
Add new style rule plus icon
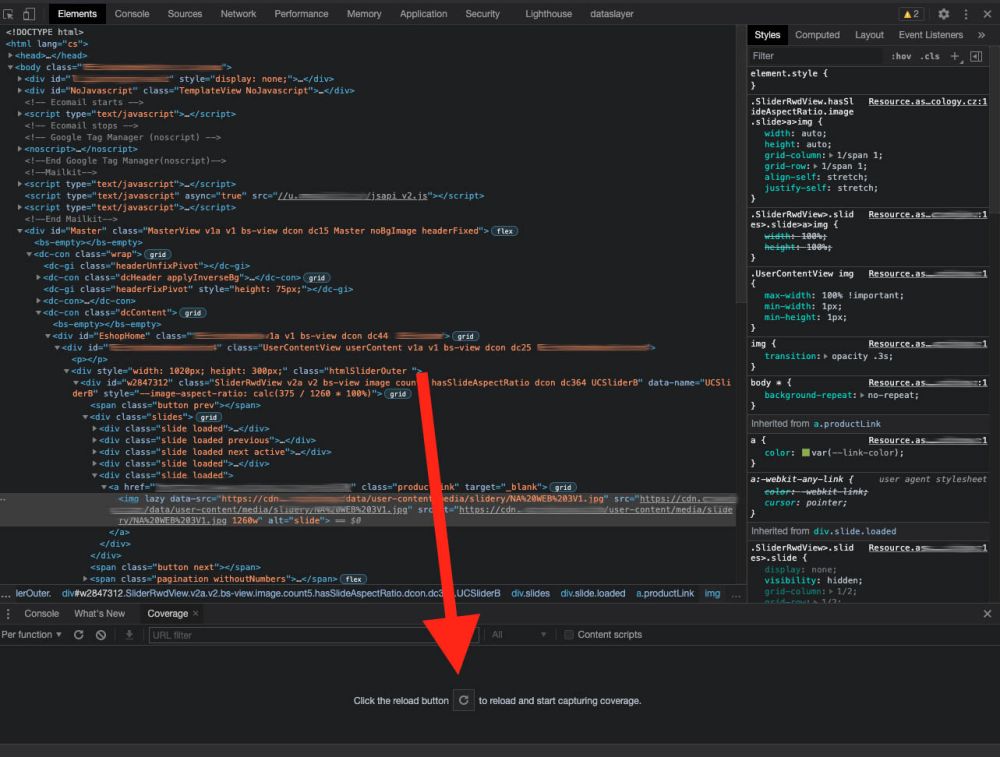click(955, 56)
